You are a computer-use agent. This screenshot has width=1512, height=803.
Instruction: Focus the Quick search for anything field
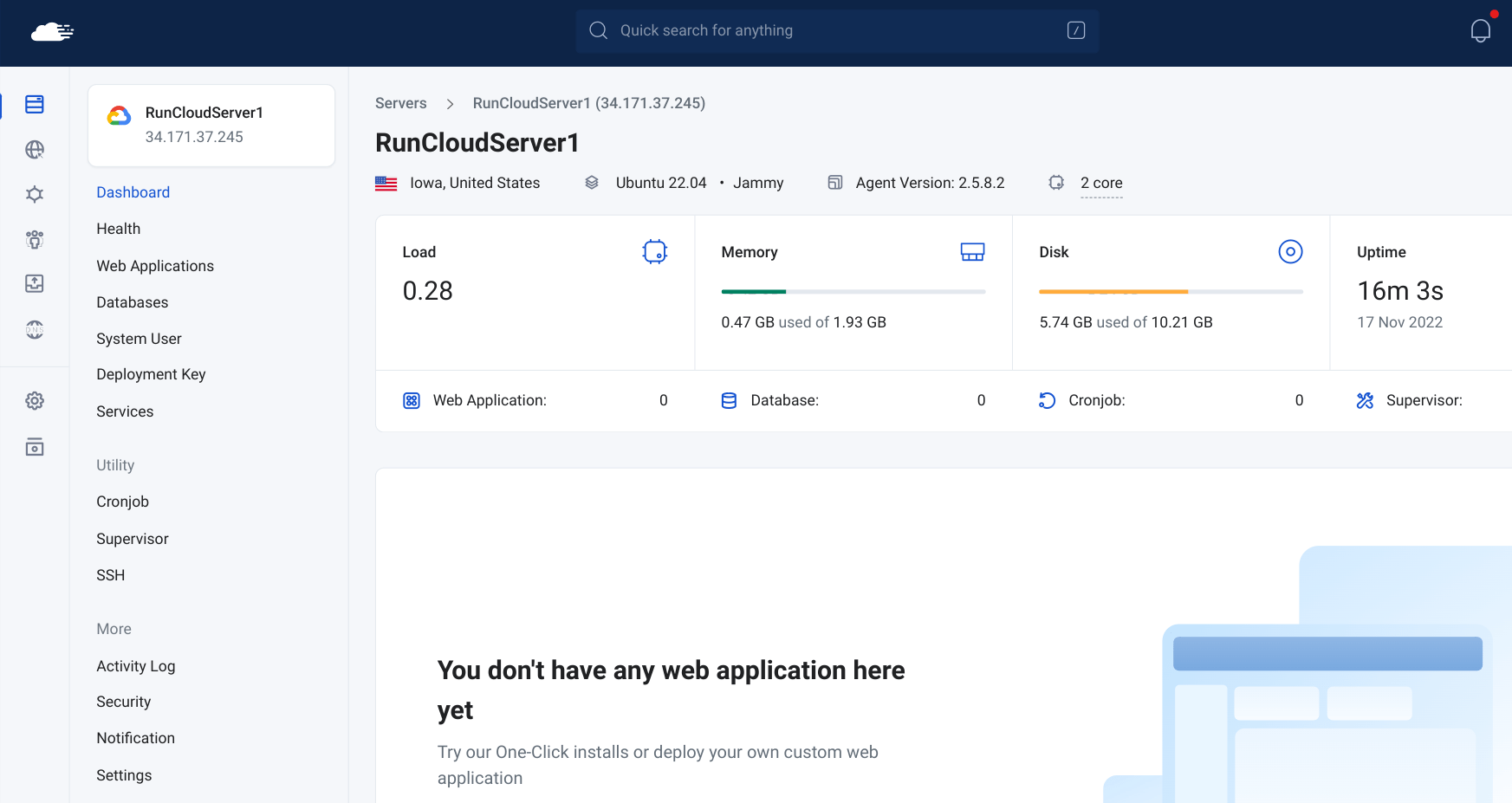(837, 30)
